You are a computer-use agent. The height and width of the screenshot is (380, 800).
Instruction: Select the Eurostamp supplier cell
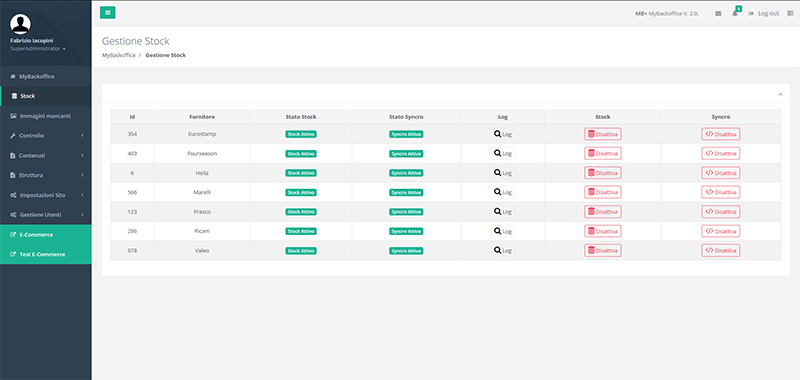(x=202, y=134)
